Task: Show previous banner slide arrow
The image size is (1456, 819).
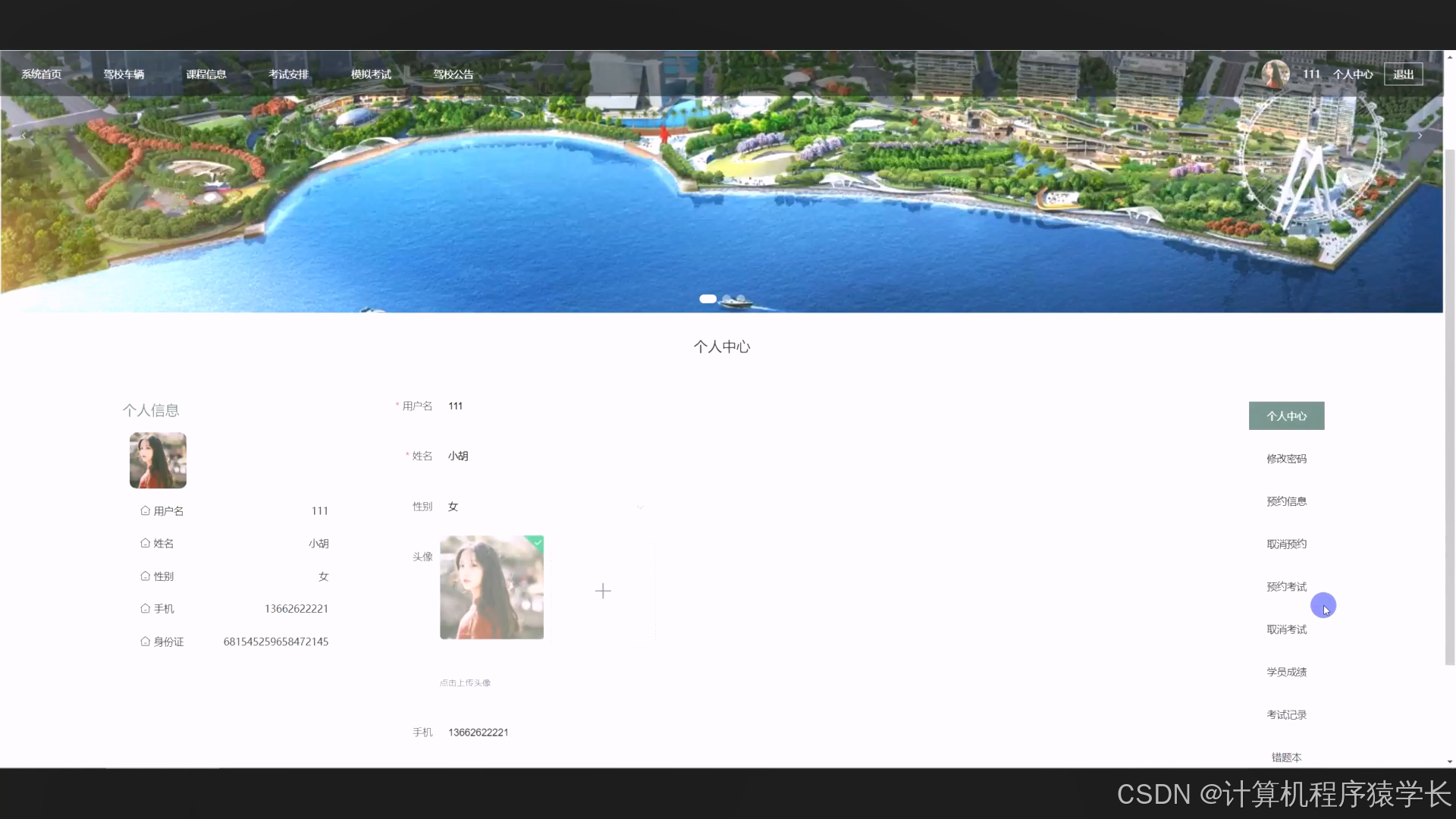Action: 24,136
